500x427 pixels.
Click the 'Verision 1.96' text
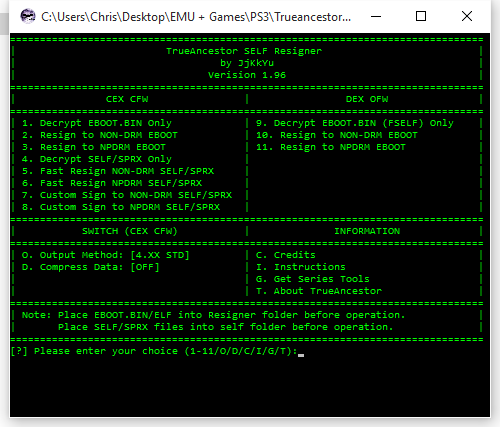247,75
